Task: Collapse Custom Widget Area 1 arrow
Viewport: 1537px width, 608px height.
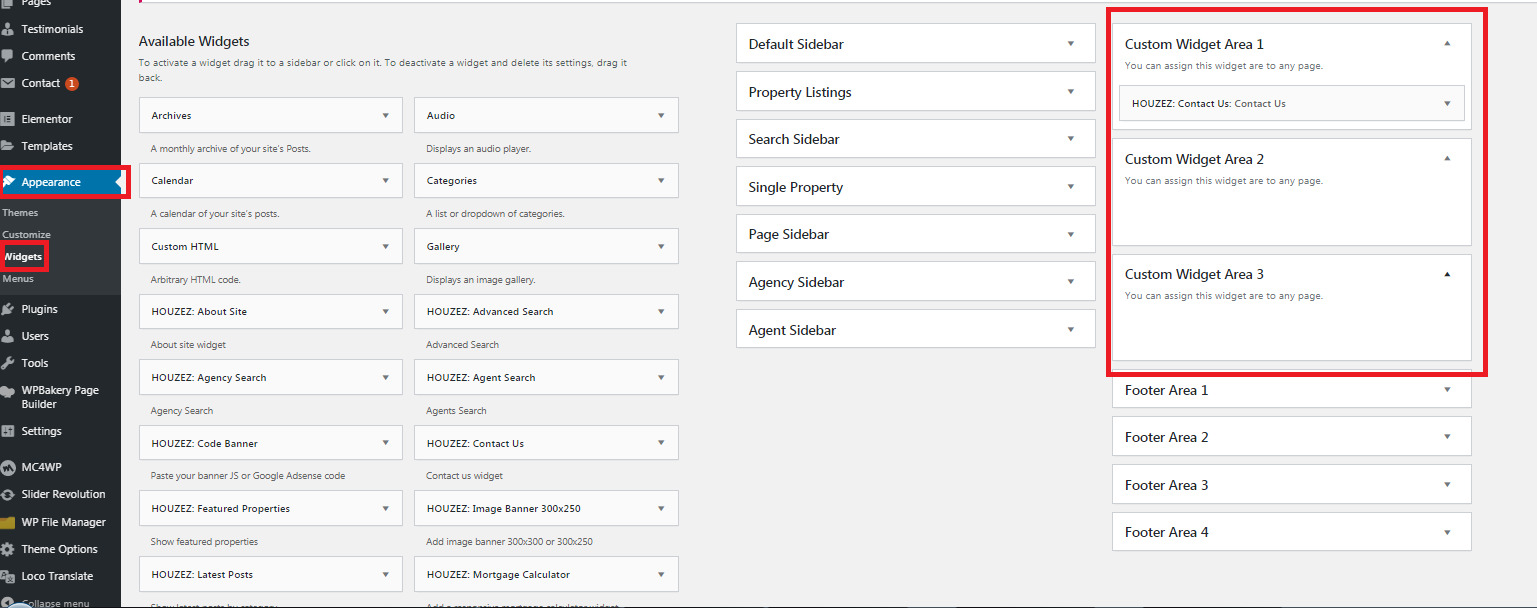Action: (x=1447, y=44)
